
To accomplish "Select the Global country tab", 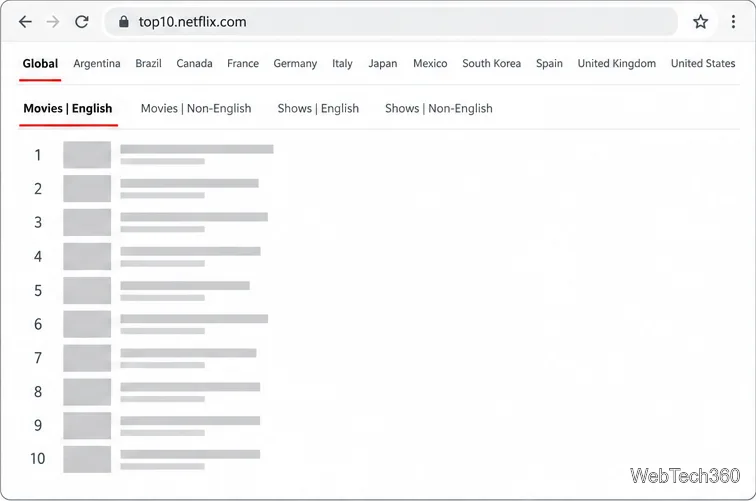I will [40, 64].
